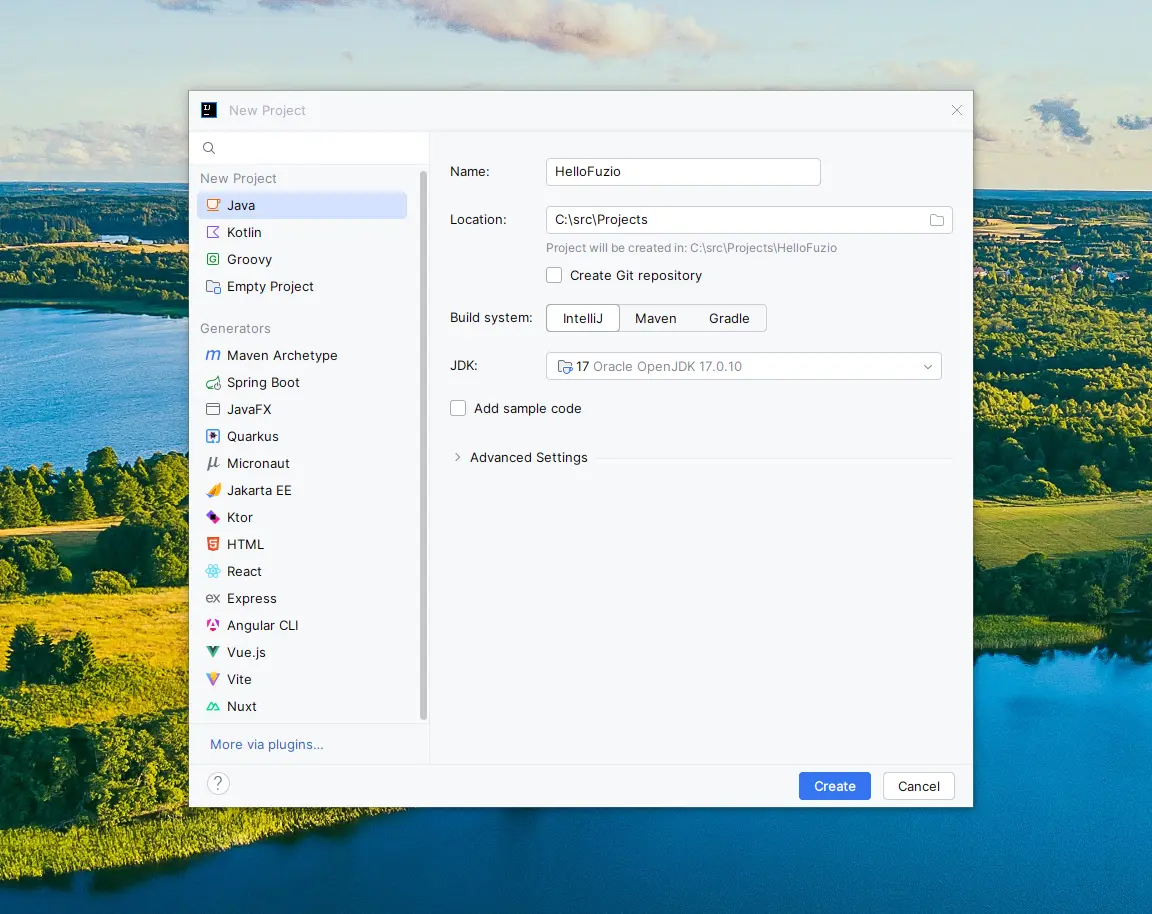The height and width of the screenshot is (914, 1152).
Task: Select the Express generator icon
Action: point(213,599)
